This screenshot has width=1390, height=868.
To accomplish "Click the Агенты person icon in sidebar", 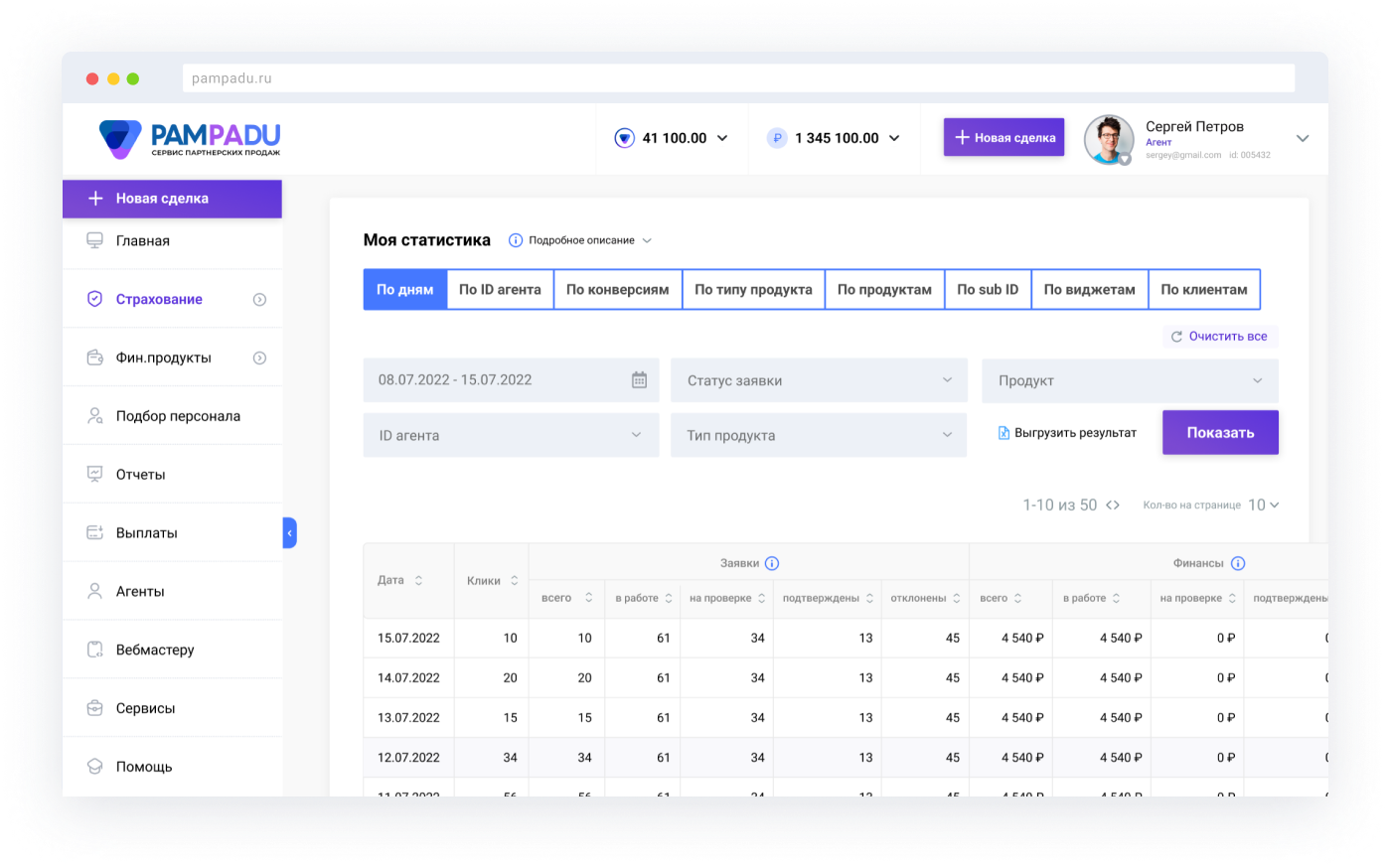I will 94,591.
